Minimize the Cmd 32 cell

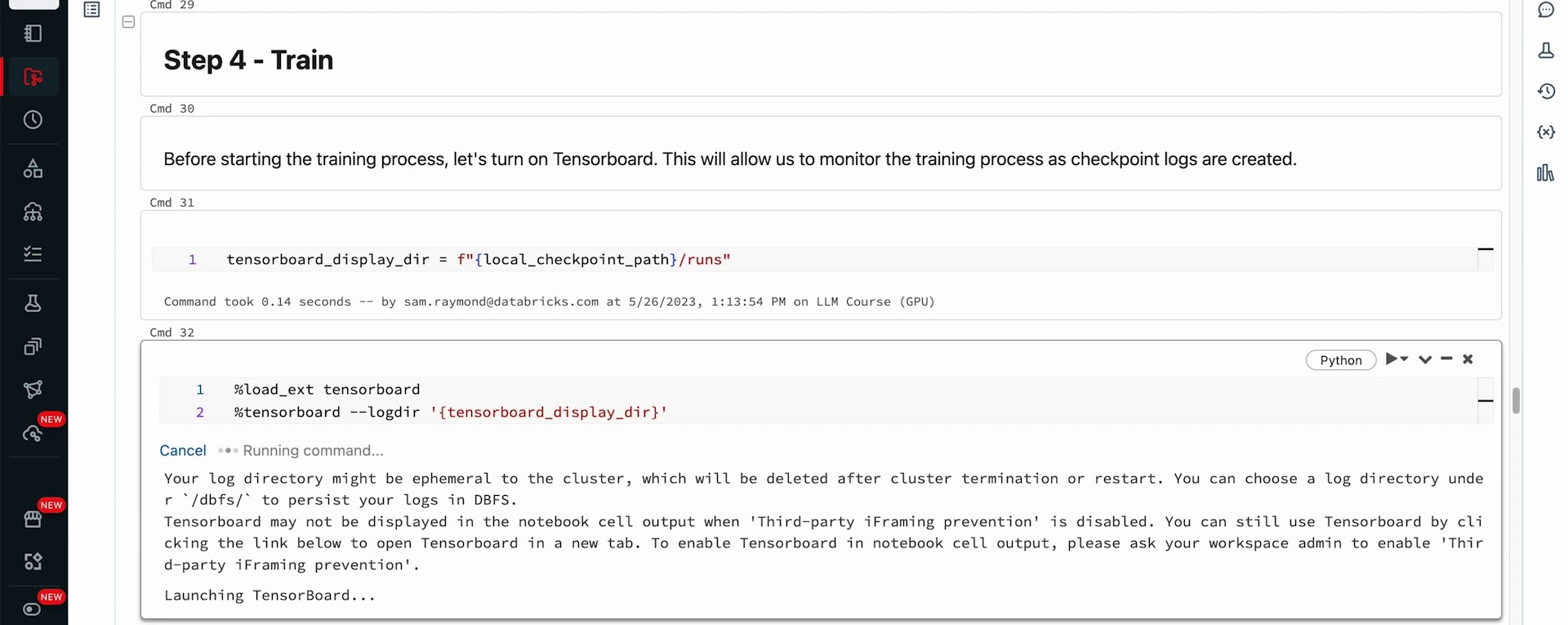pyautogui.click(x=1446, y=359)
